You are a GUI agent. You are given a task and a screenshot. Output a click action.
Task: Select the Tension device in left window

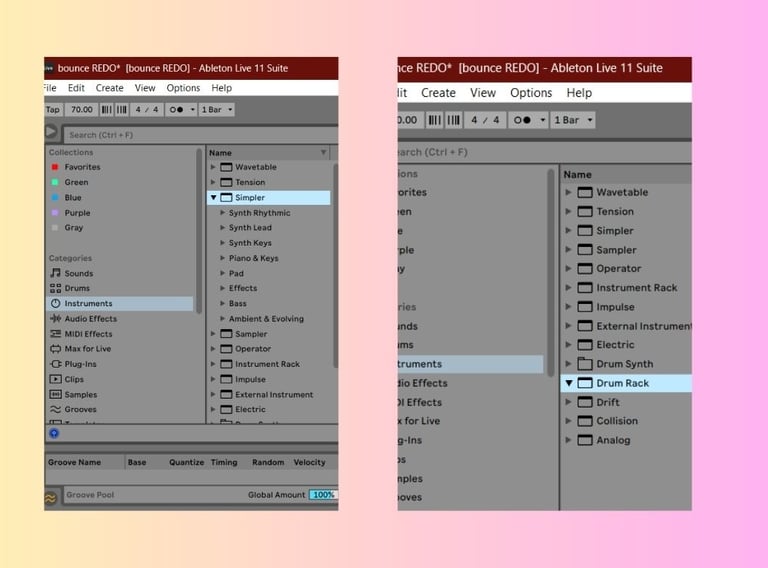[x=250, y=182]
